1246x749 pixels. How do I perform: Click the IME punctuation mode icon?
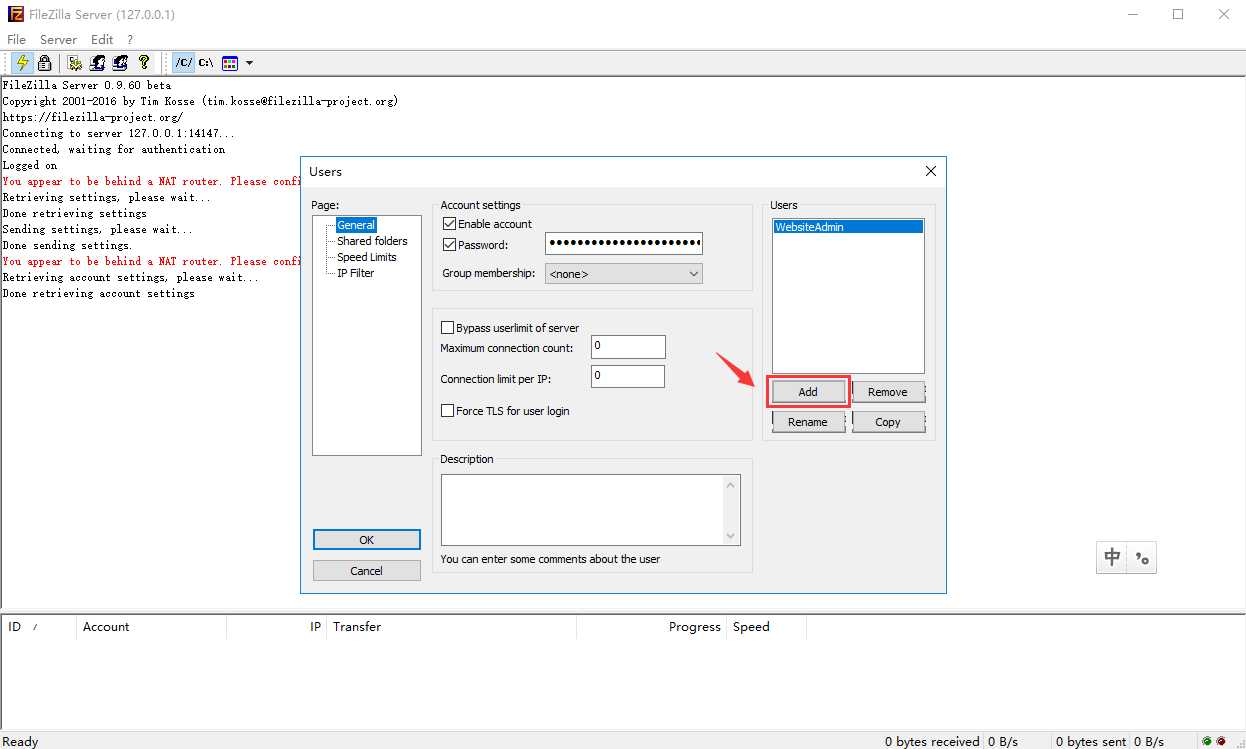tap(1142, 558)
